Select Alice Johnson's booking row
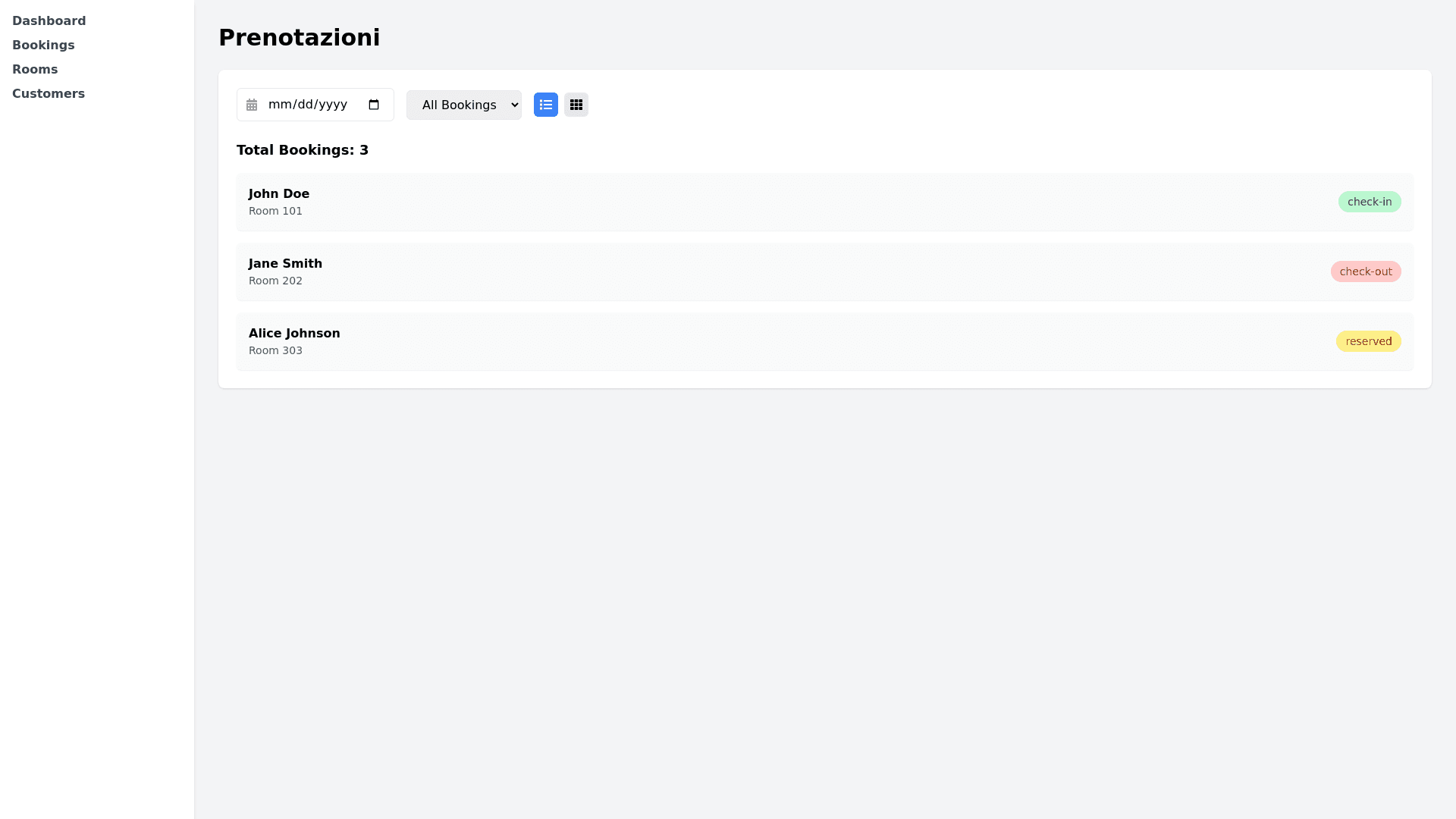 (758, 341)
